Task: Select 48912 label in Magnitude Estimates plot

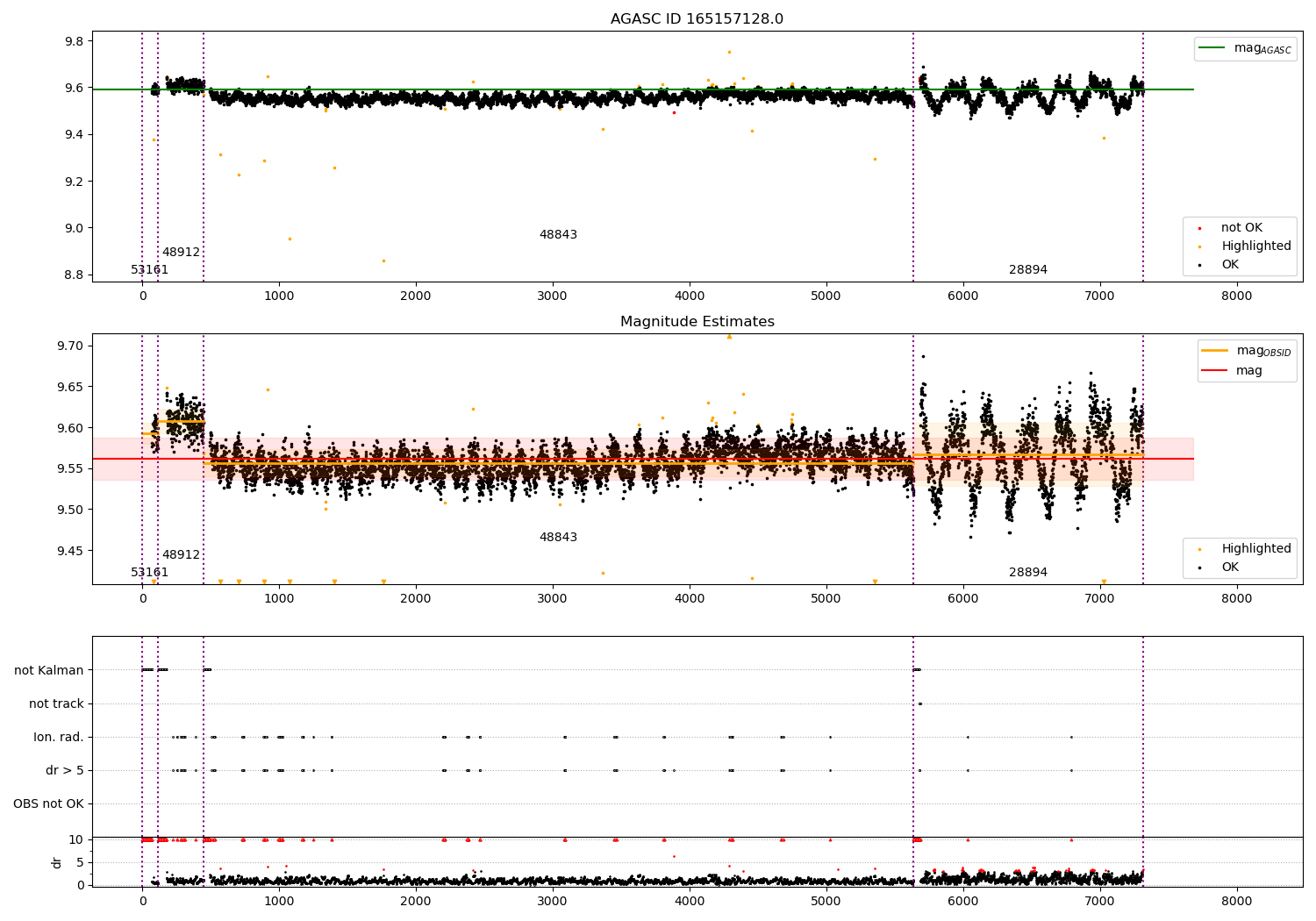Action: pos(181,555)
